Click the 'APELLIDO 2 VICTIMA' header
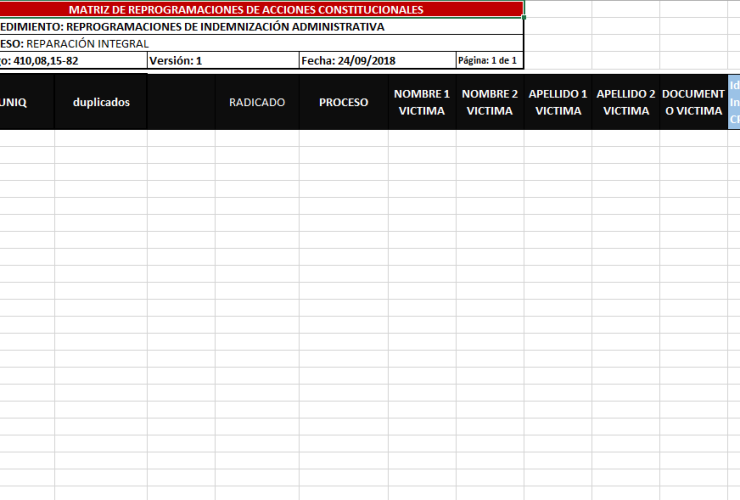This screenshot has height=500, width=740. point(626,102)
